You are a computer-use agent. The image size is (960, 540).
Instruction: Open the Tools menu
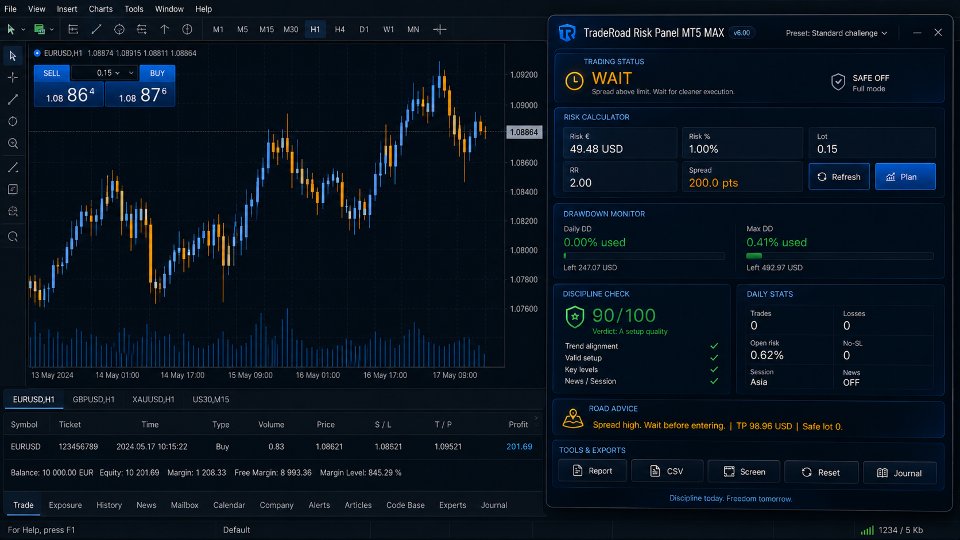coord(133,9)
